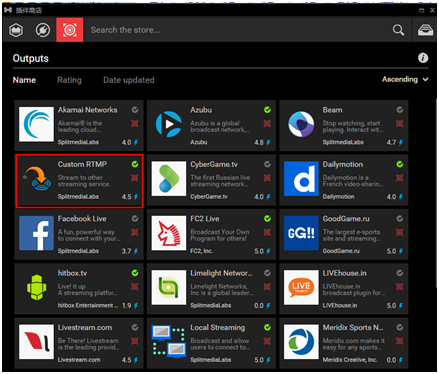Toggle the checkmark on Facebook Live card
439x374 pixels.
pyautogui.click(x=135, y=218)
